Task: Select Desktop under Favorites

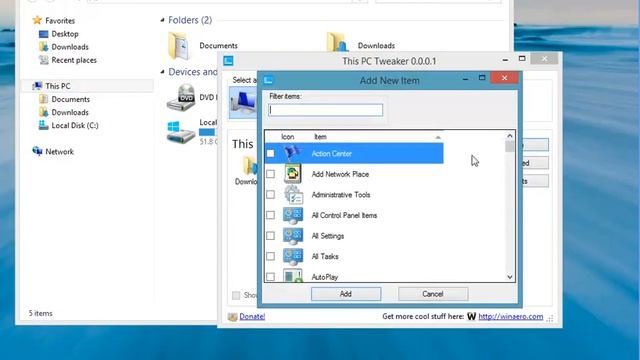Action: tap(65, 34)
